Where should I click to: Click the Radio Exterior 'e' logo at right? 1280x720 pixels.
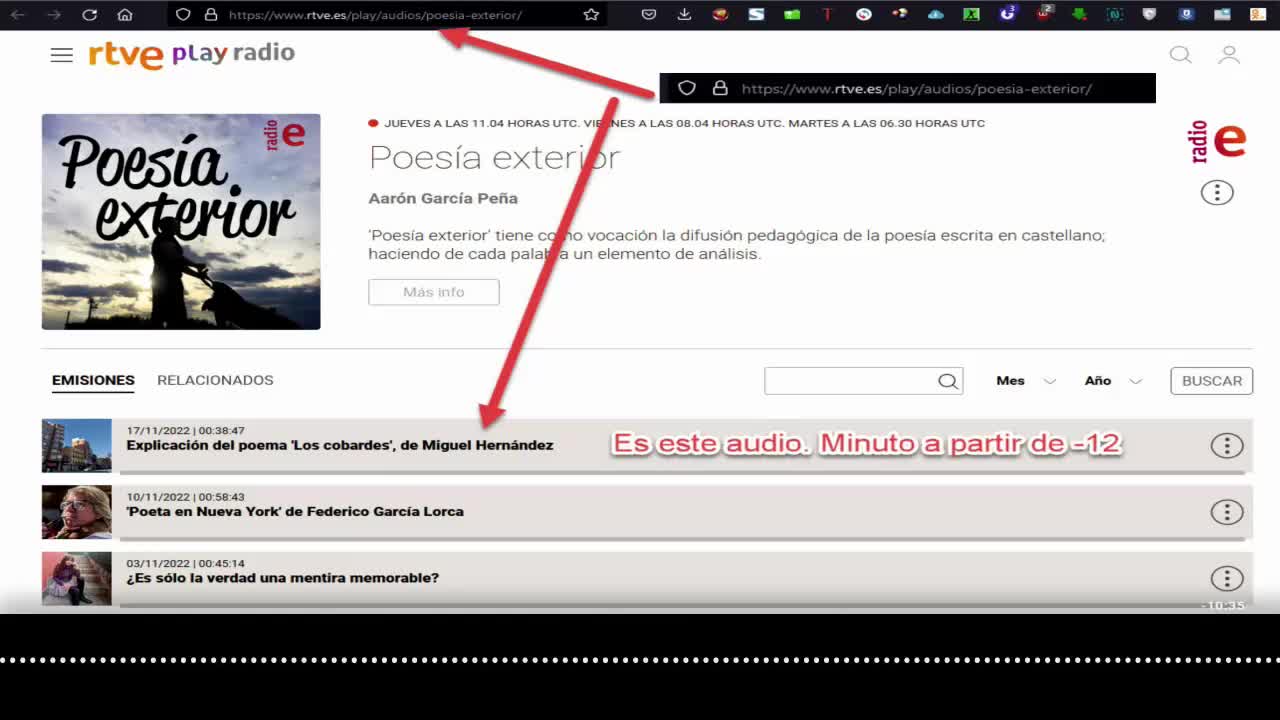(1217, 141)
